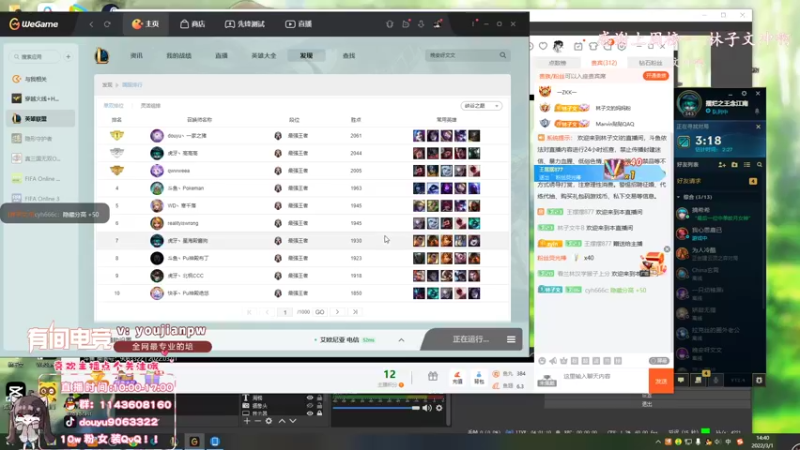Open the 商店 tab in WeGame
Viewport: 800px width, 450px height.
coord(192,24)
